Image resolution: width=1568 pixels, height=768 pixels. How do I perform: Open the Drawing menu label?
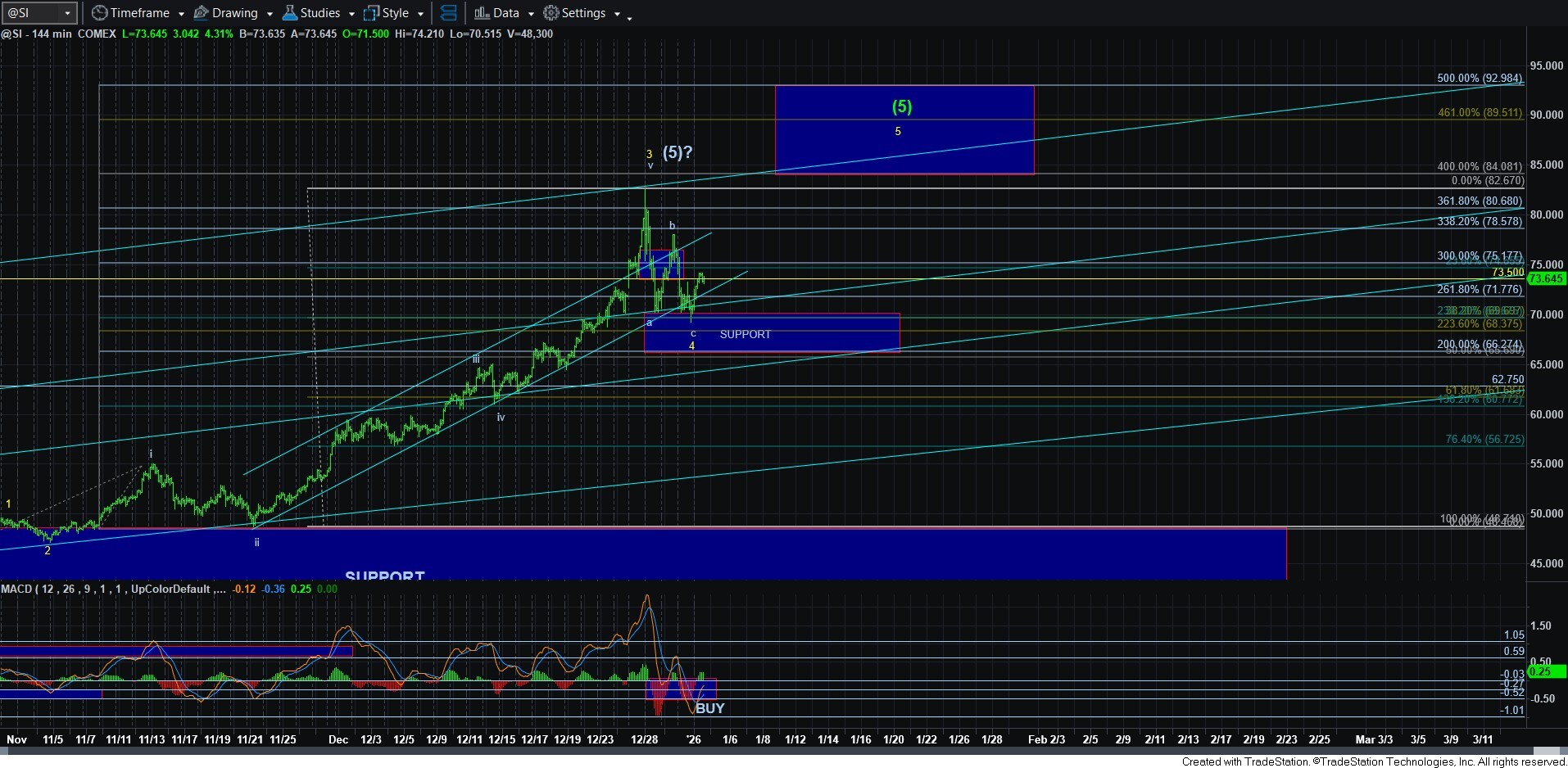pos(234,13)
